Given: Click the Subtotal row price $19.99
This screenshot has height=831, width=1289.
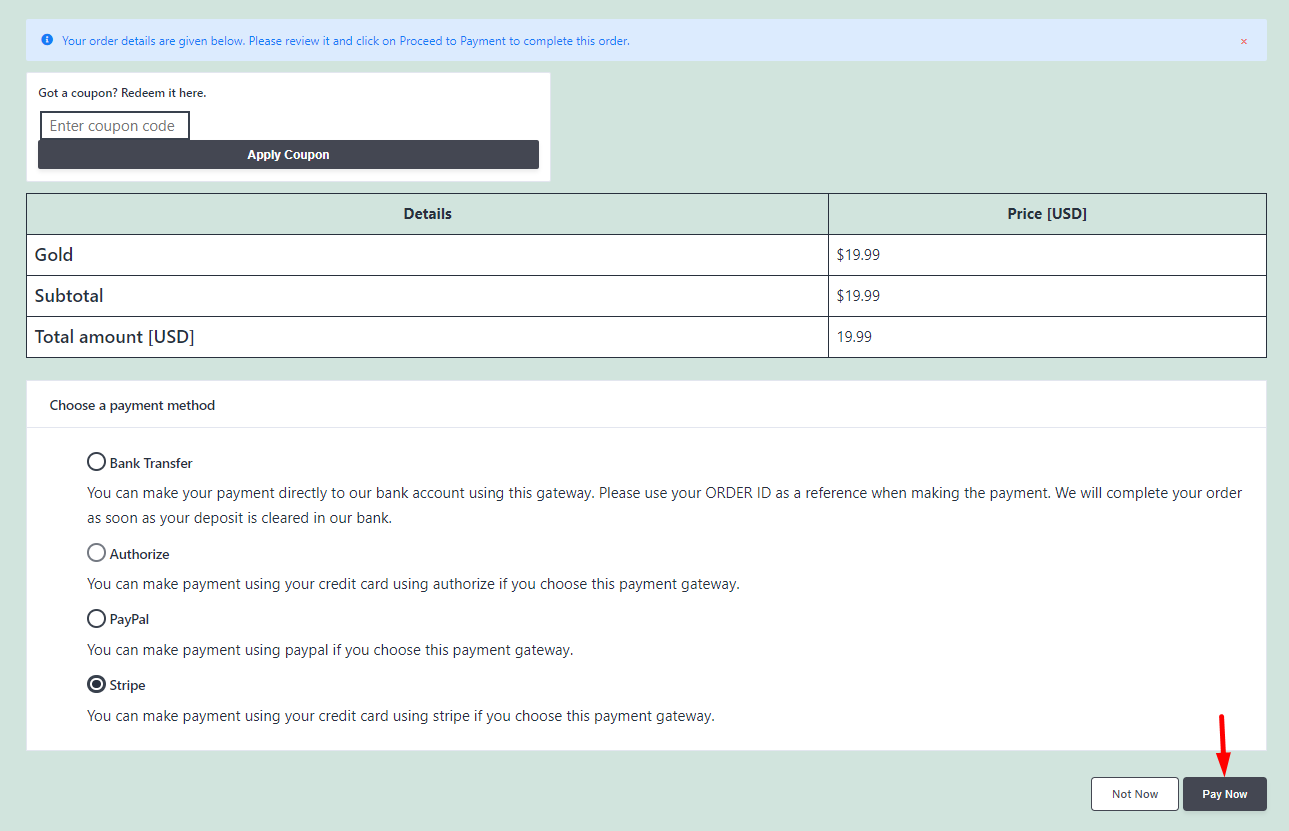Looking at the screenshot, I should coord(858,296).
